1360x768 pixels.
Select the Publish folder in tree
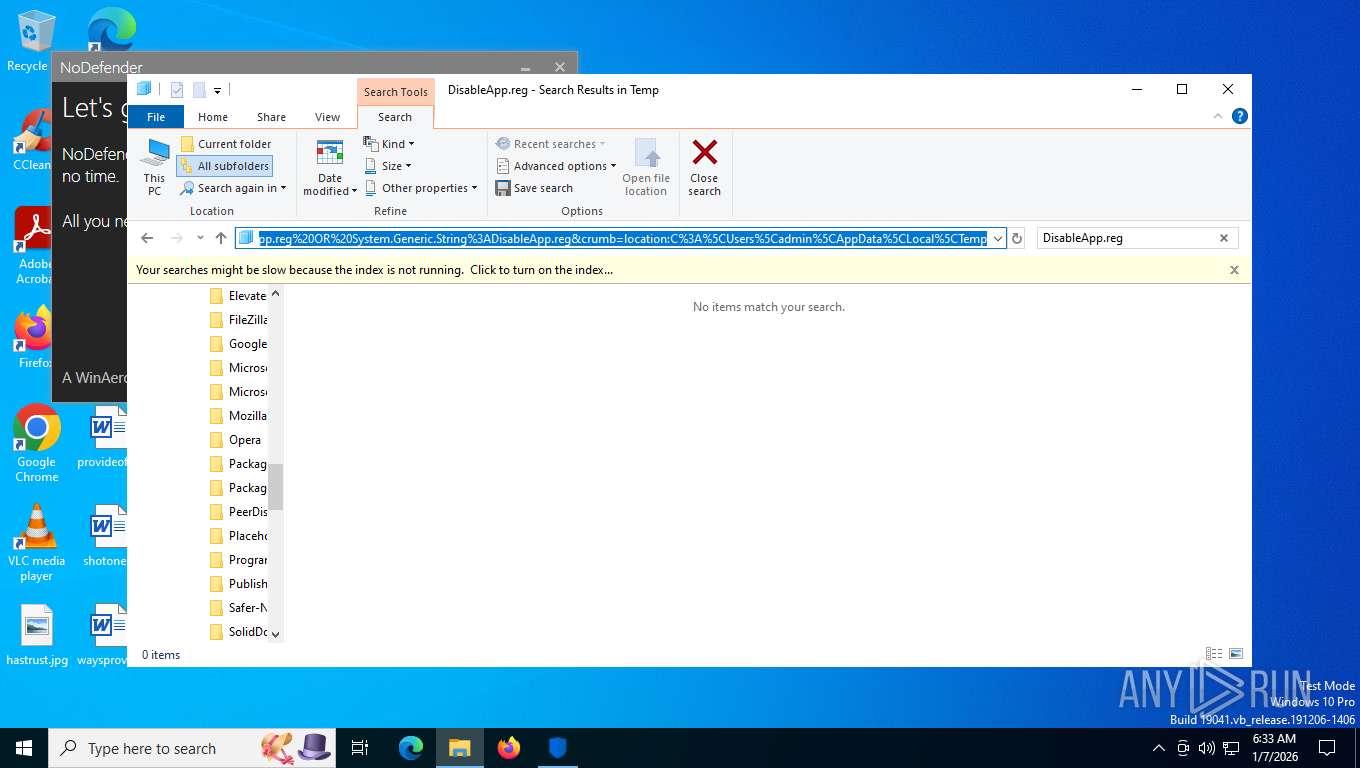(x=238, y=584)
